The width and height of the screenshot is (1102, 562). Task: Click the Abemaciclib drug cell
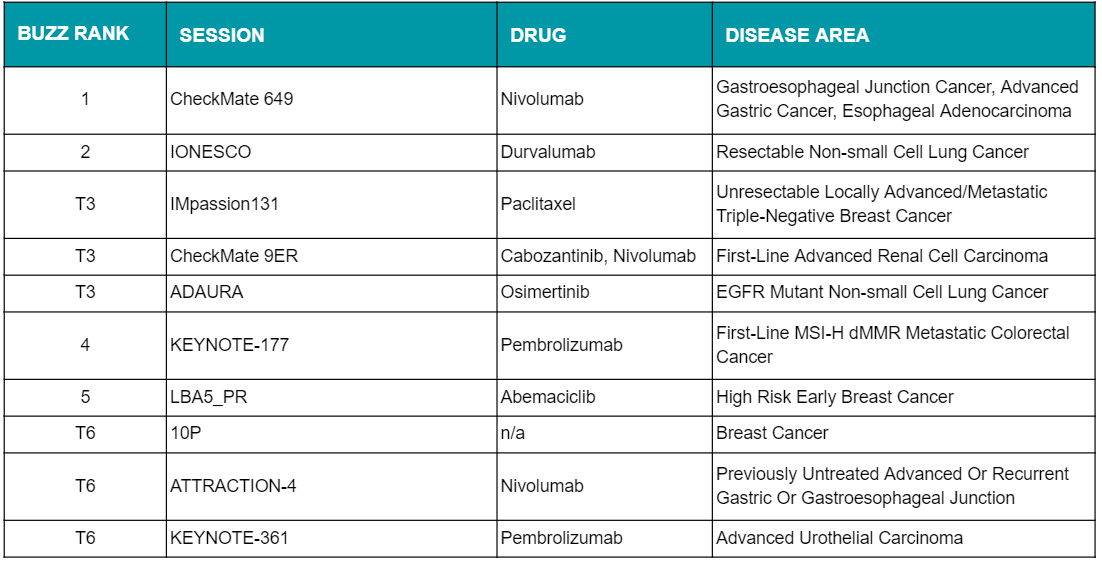604,398
